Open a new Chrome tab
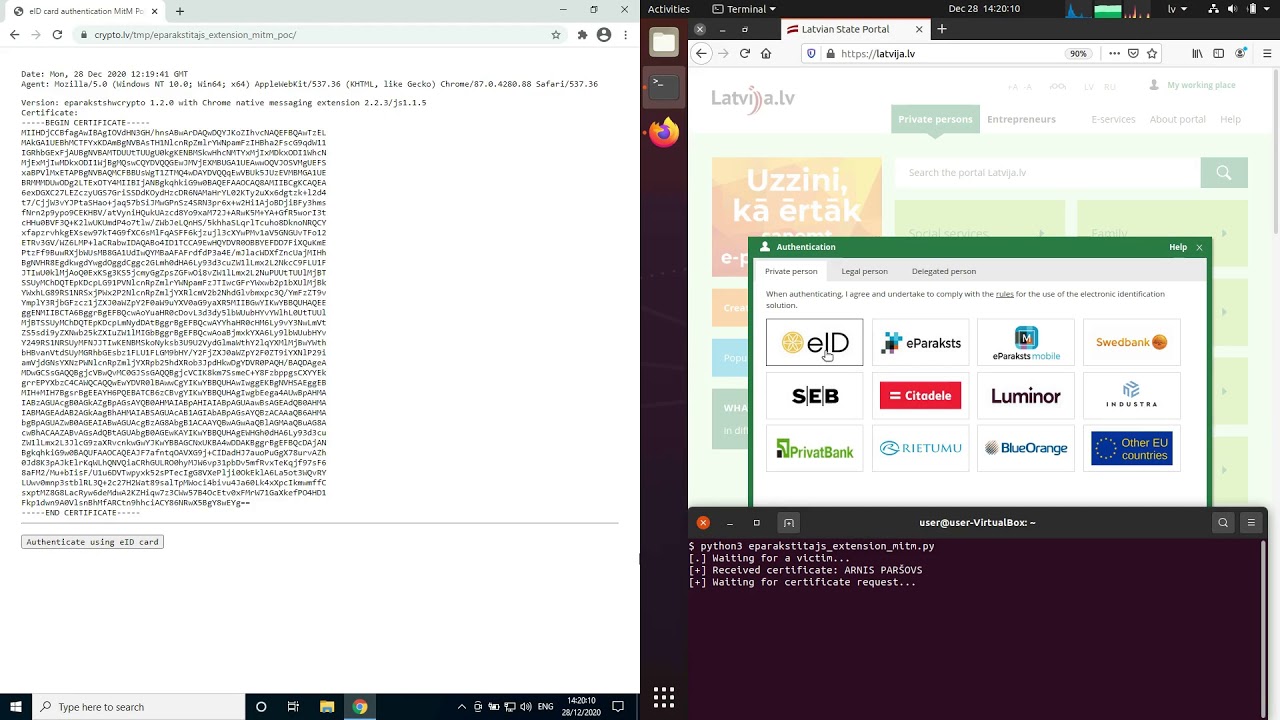The height and width of the screenshot is (720, 1280). 180,11
